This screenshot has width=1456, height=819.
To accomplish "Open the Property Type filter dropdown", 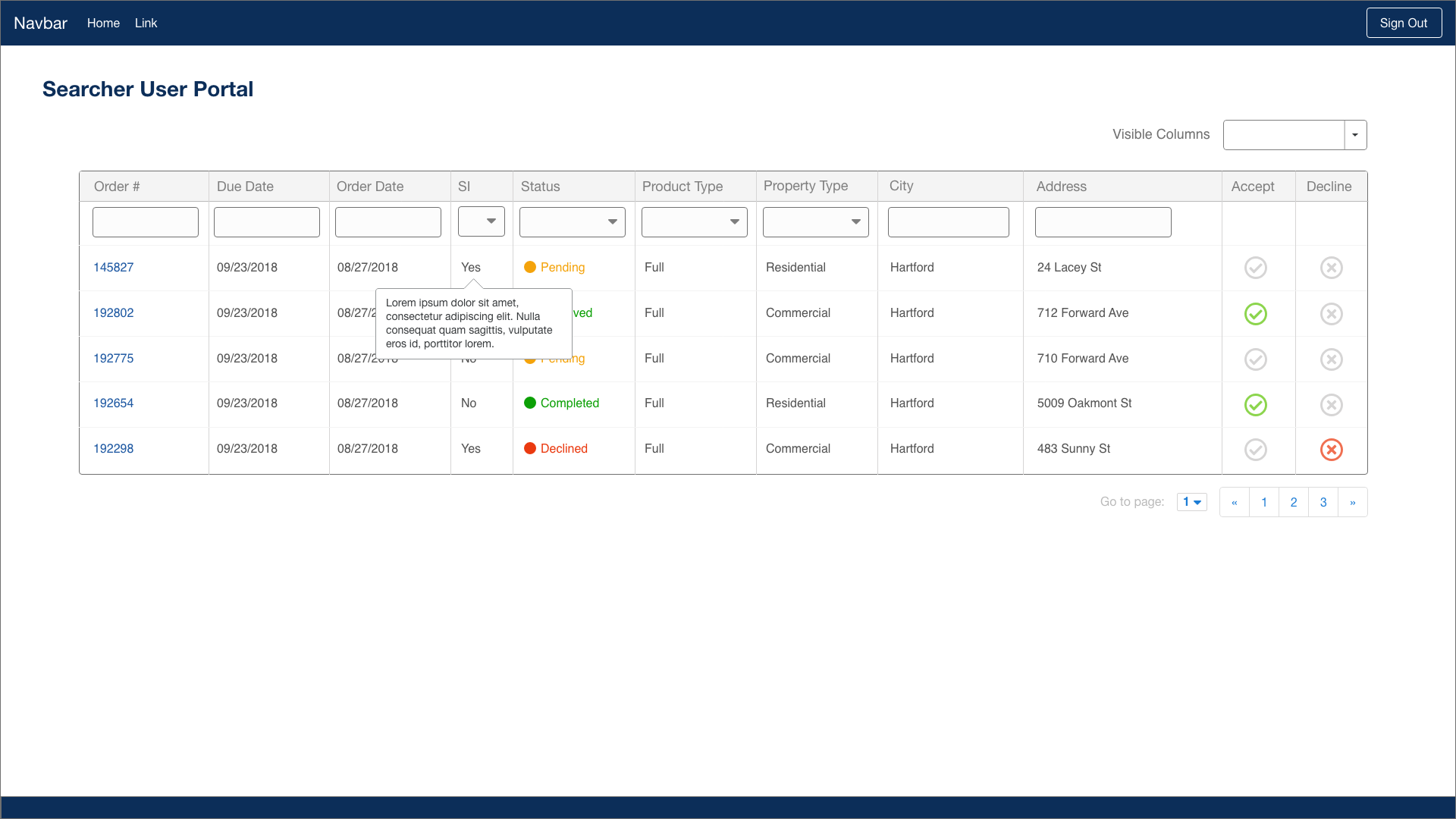I will 816,222.
